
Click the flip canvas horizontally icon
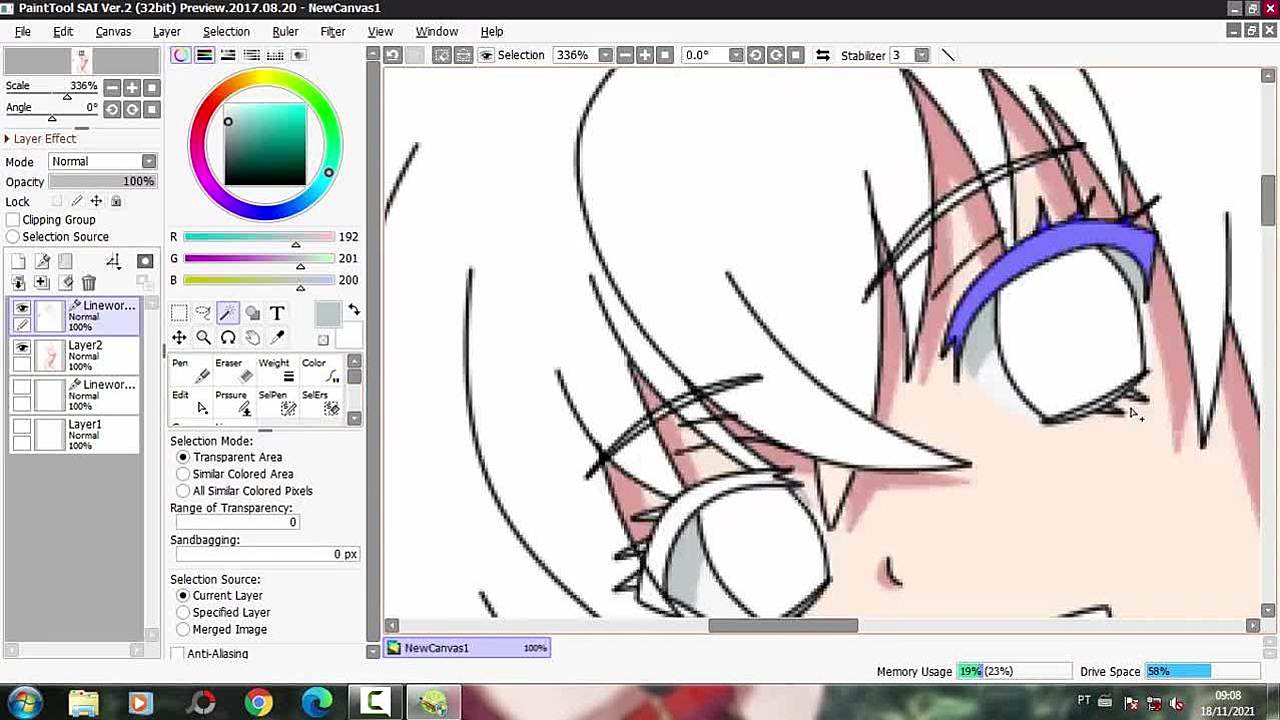(823, 55)
